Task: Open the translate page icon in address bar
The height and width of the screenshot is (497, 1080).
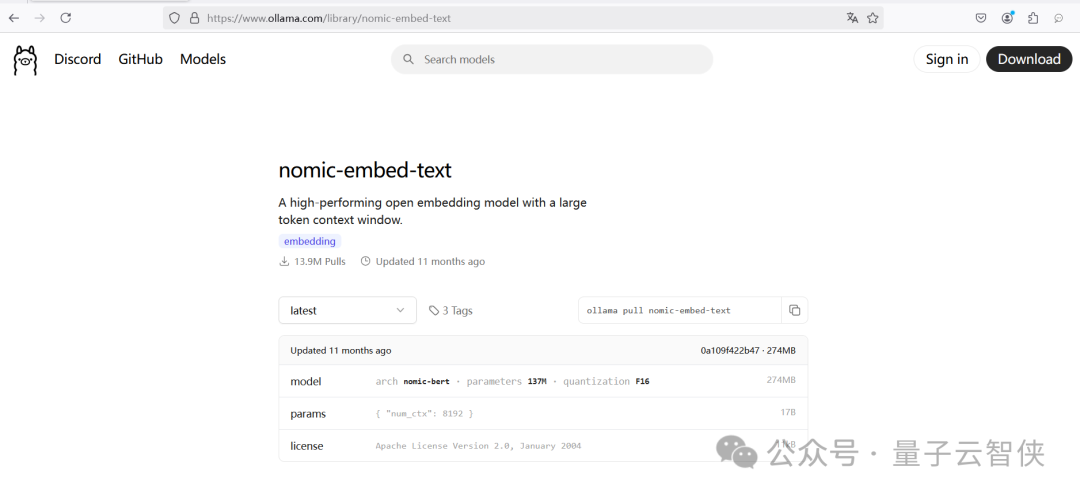Action: (x=852, y=18)
